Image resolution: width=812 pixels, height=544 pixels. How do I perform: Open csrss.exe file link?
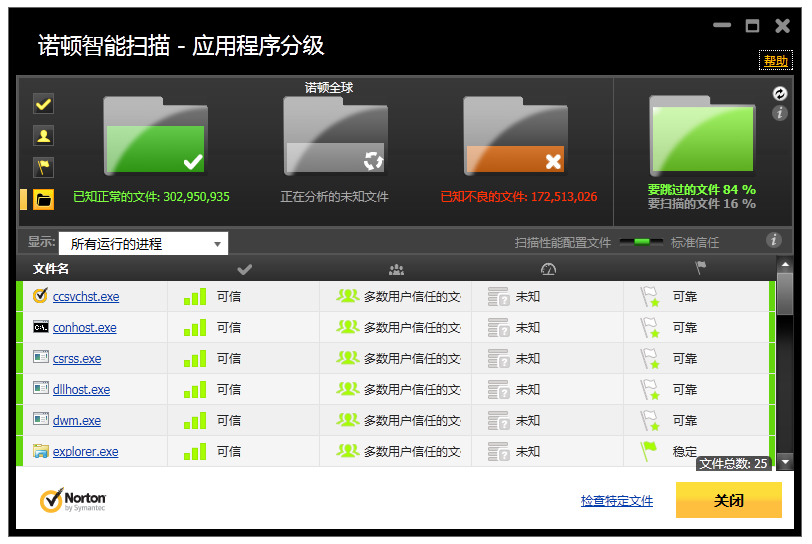pos(77,359)
